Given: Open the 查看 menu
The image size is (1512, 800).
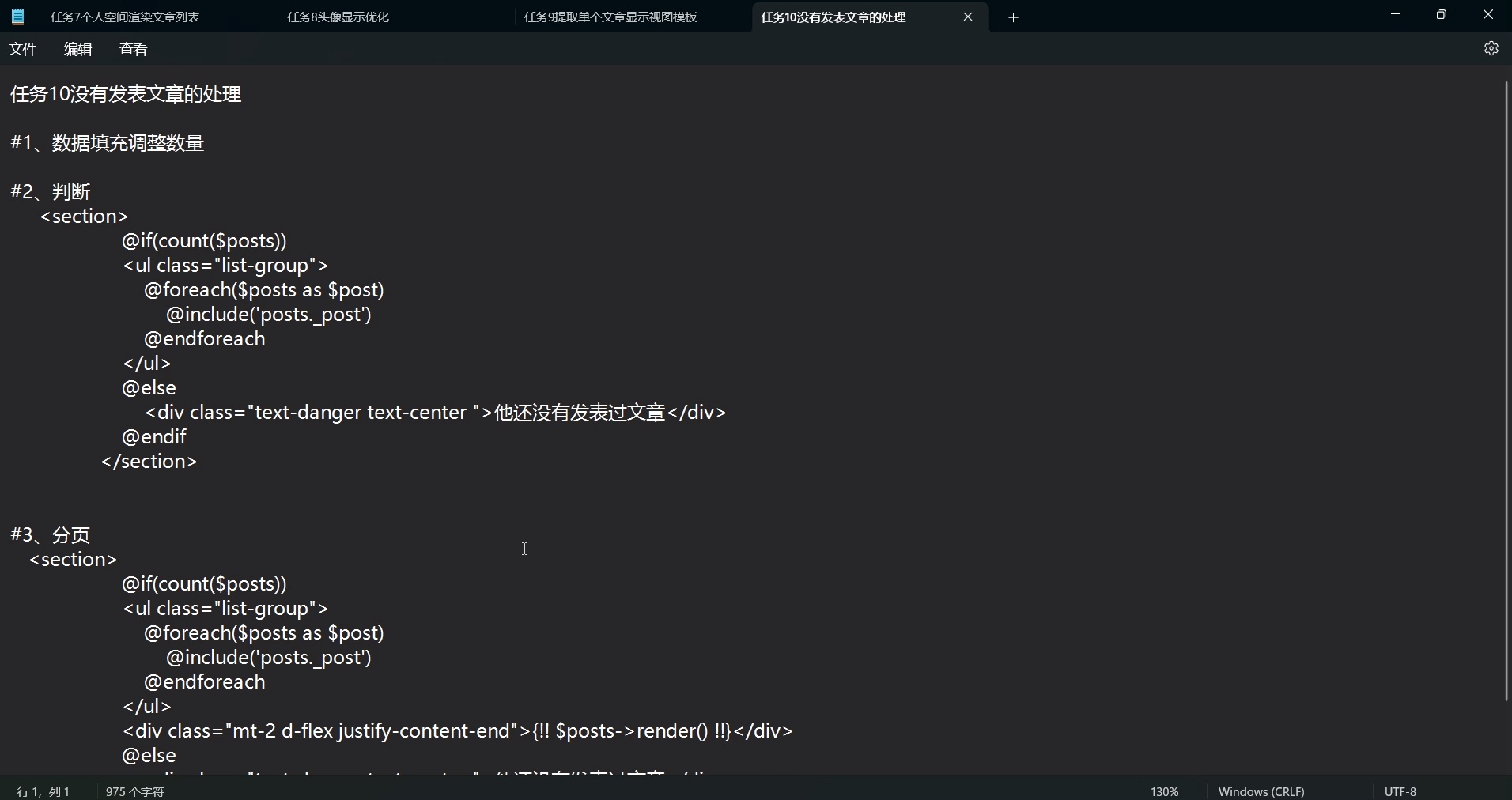Looking at the screenshot, I should pos(133,48).
